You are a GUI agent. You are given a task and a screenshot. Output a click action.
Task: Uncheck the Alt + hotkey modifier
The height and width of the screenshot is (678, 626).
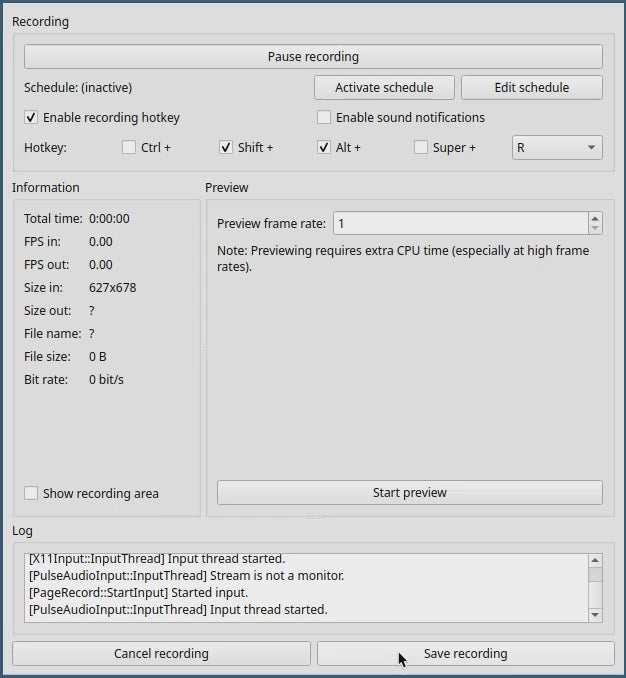[x=324, y=148]
